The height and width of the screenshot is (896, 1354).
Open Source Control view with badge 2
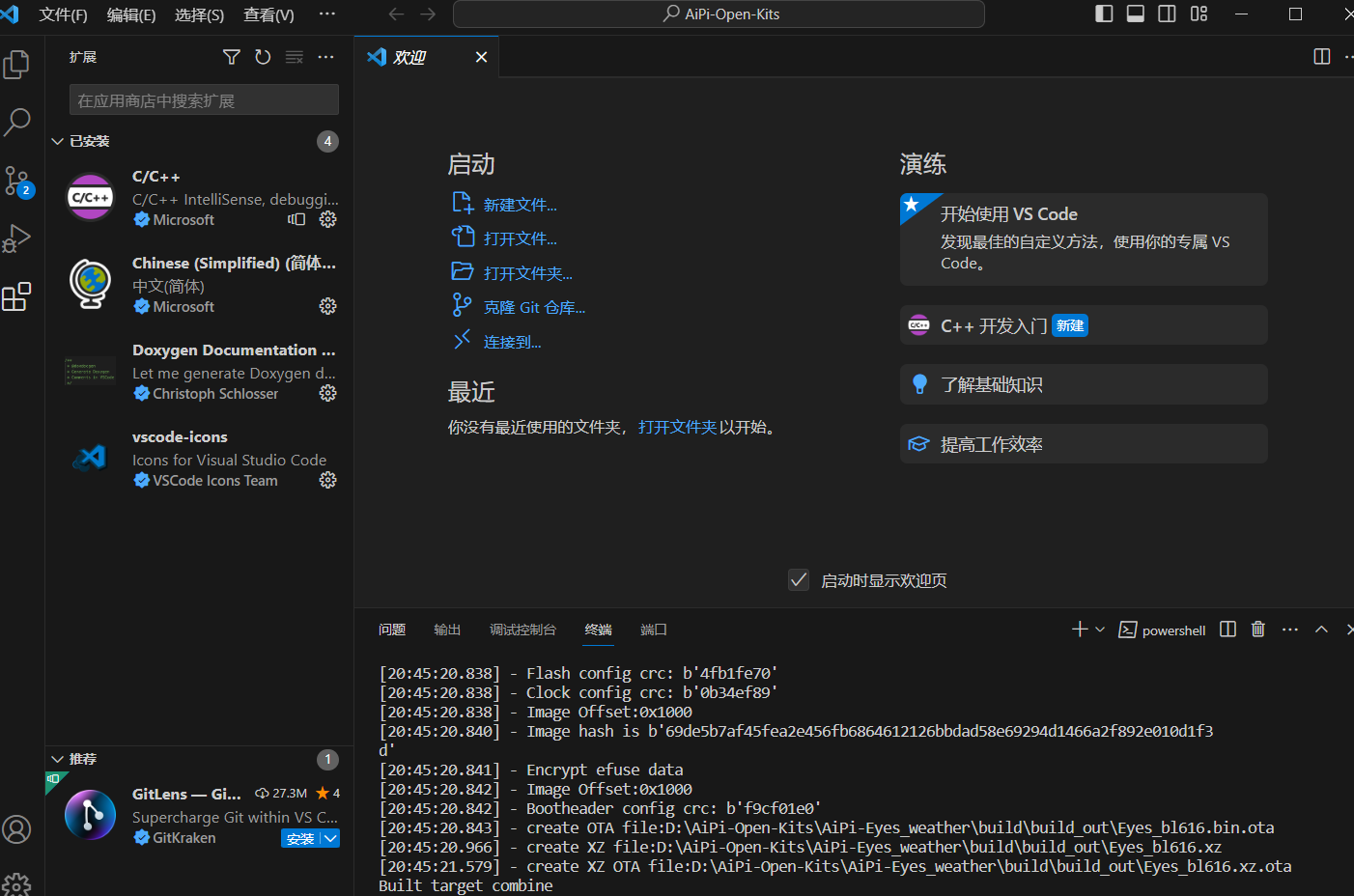[17, 181]
